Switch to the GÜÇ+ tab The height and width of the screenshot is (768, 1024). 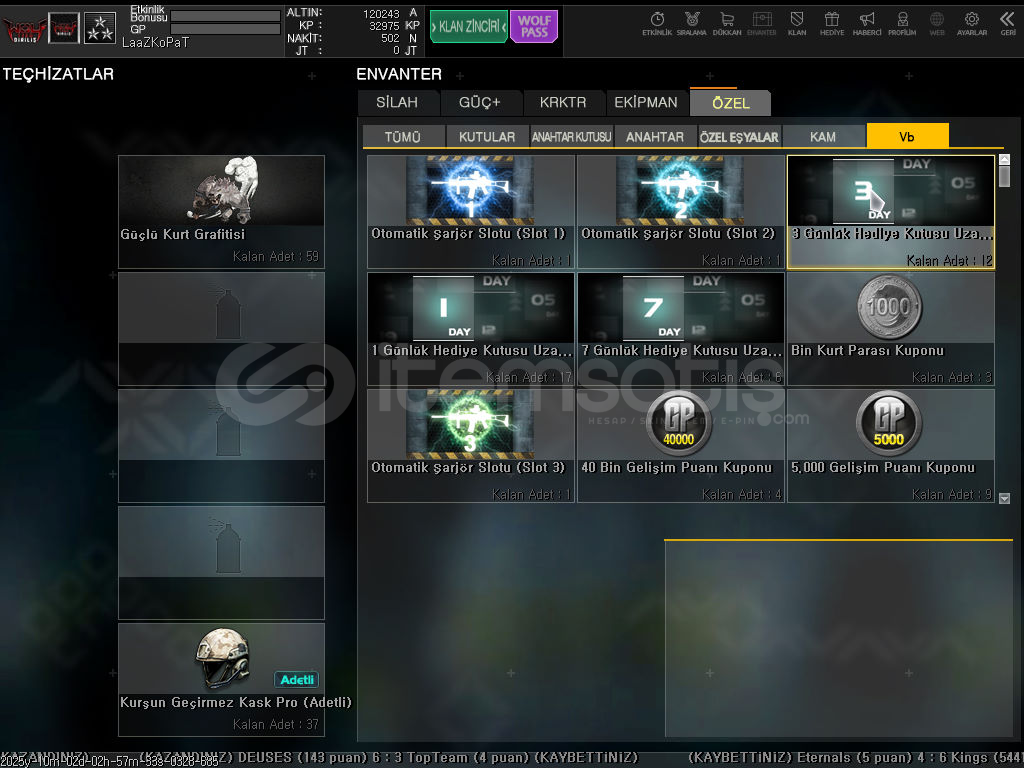480,103
